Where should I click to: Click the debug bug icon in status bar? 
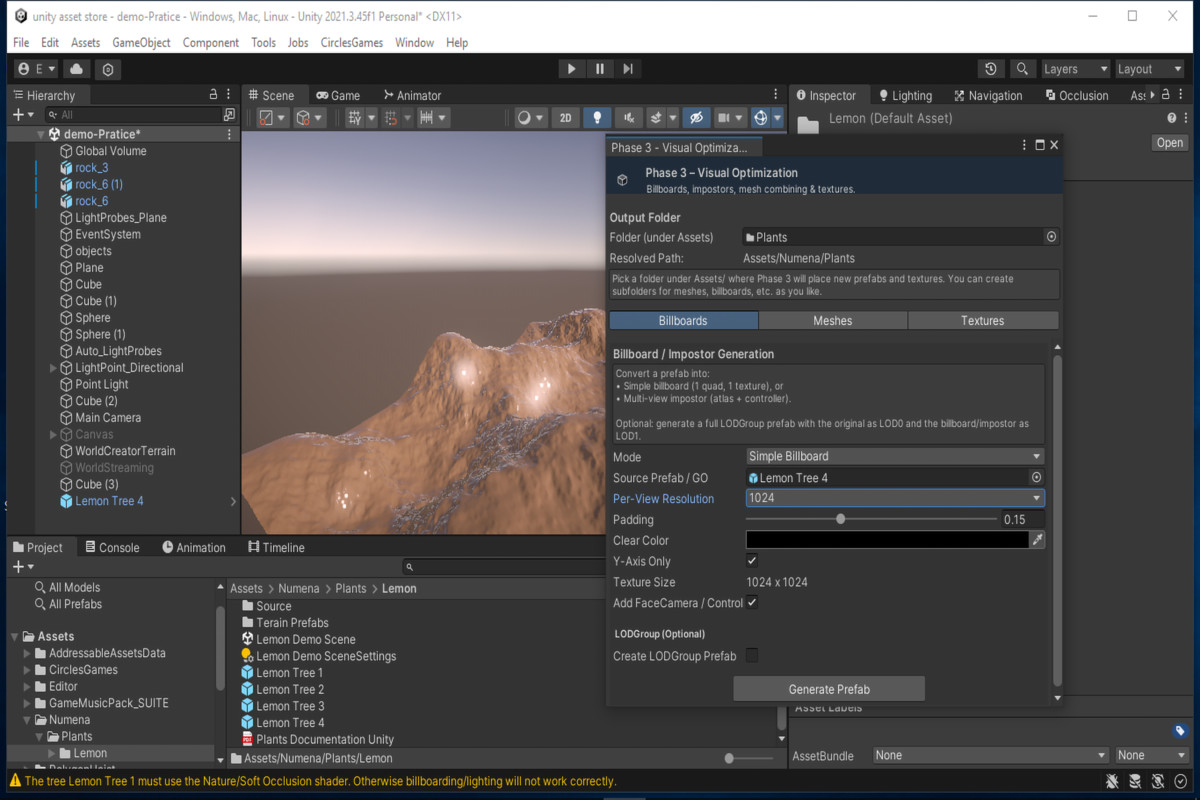1112,781
